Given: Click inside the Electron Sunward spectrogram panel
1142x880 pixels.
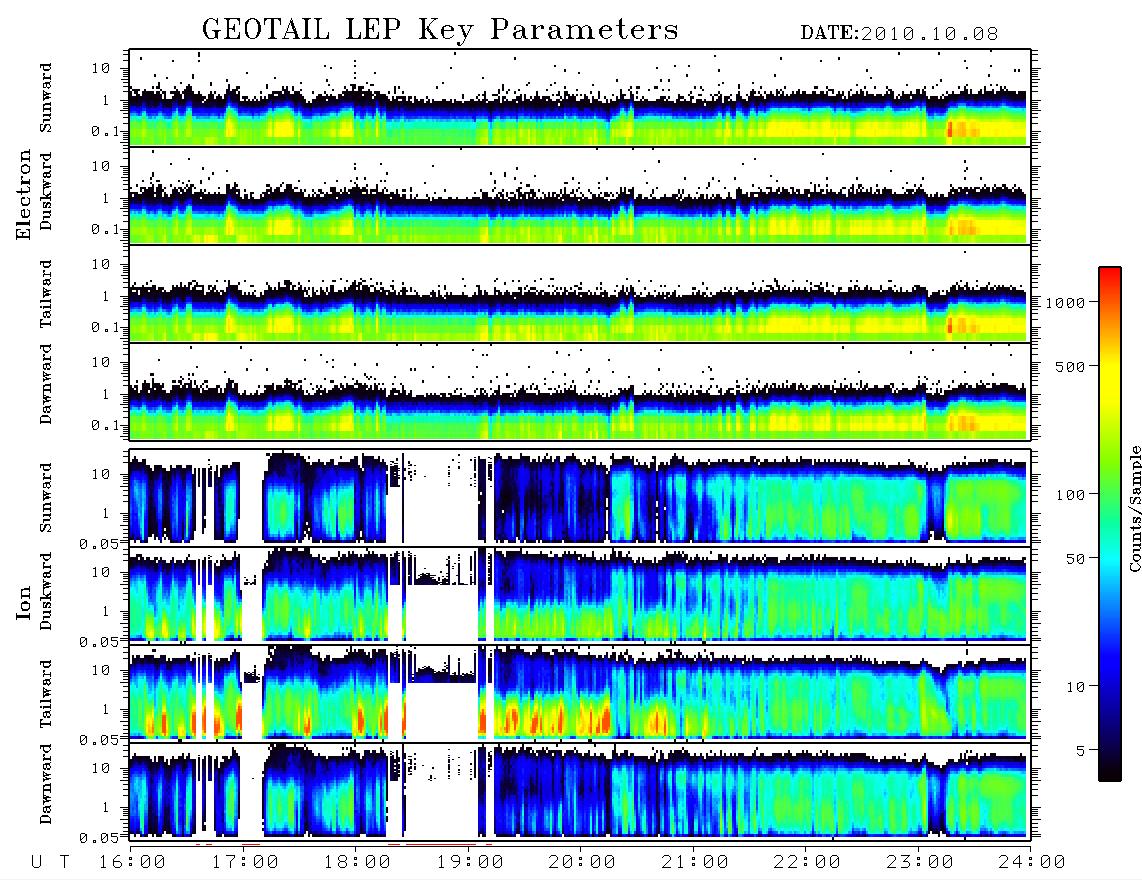Looking at the screenshot, I should pyautogui.click(x=580, y=98).
